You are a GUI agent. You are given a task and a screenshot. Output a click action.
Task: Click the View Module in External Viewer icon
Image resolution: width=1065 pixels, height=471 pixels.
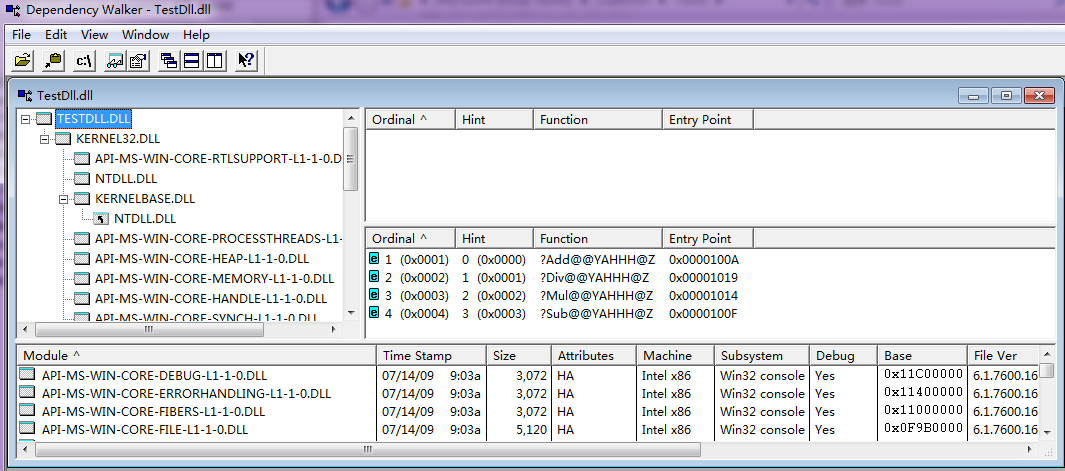[x=116, y=61]
